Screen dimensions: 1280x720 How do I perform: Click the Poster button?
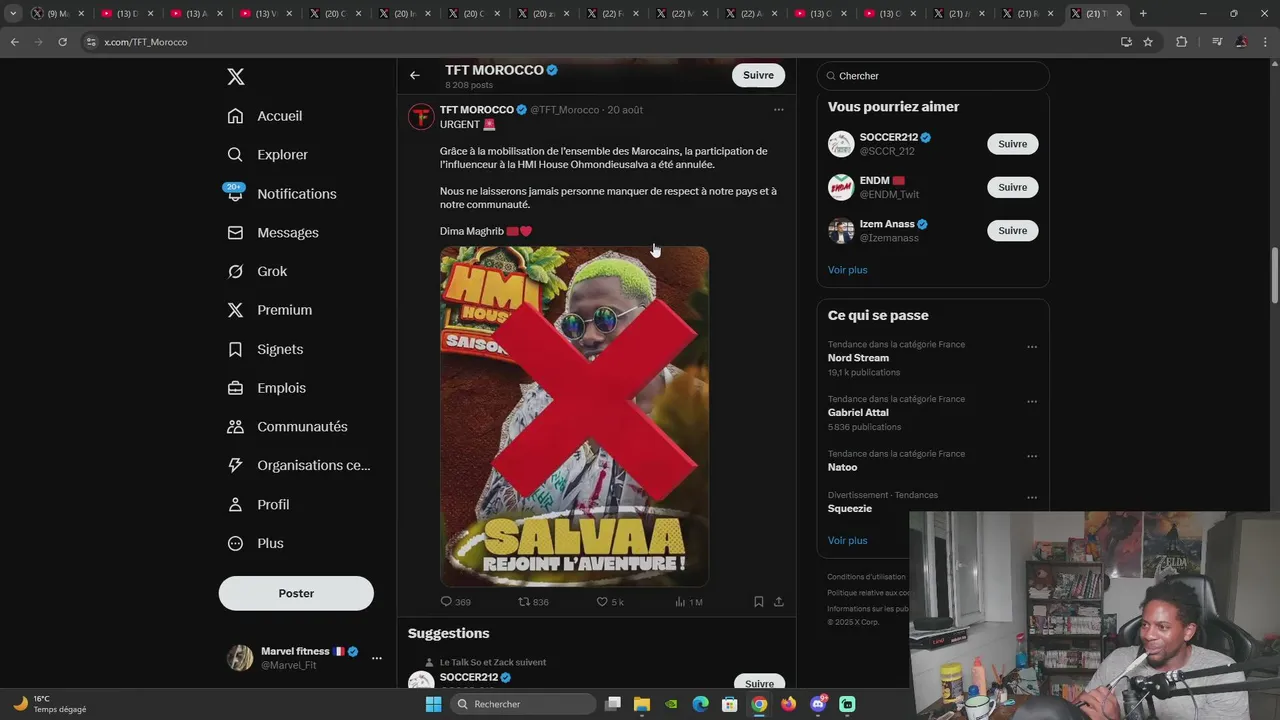pyautogui.click(x=296, y=593)
